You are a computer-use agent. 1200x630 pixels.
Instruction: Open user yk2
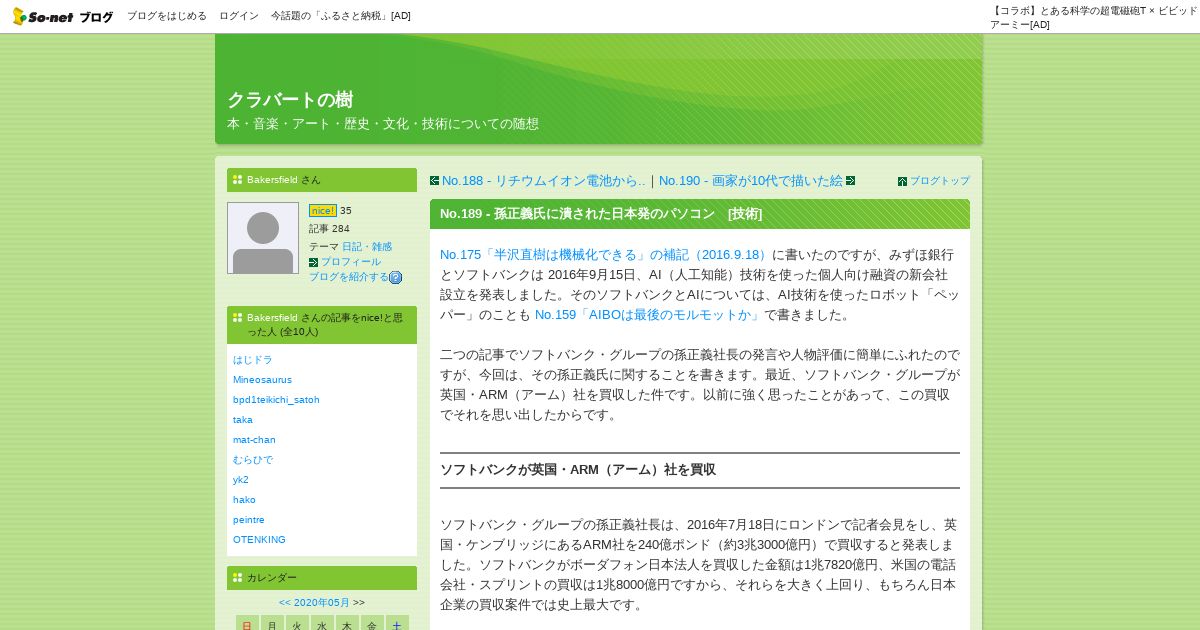tap(241, 480)
